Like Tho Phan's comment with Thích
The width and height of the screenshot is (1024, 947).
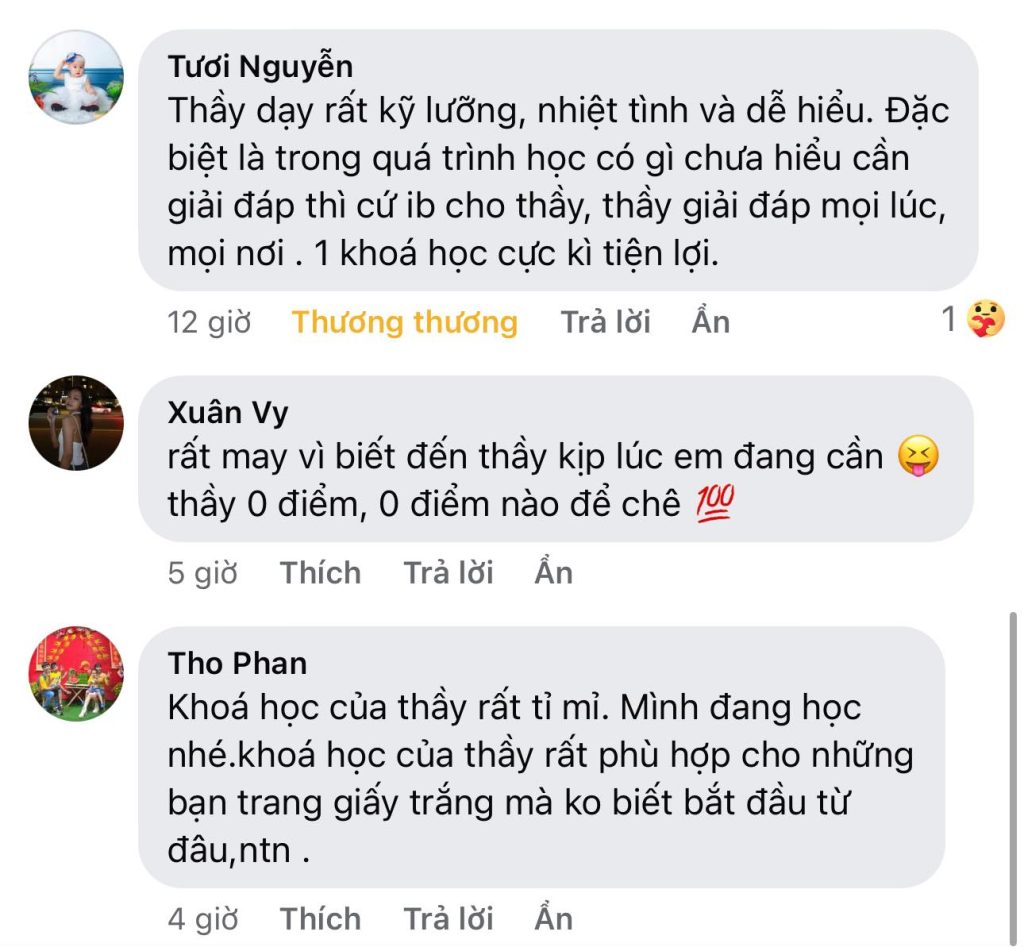point(320,919)
